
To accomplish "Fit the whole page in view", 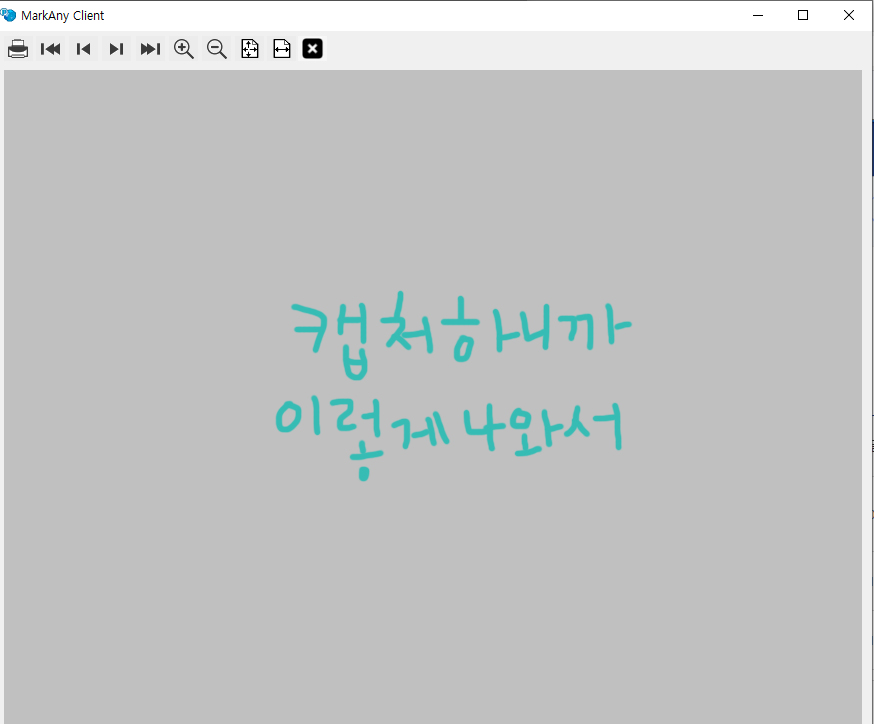I will coord(250,49).
